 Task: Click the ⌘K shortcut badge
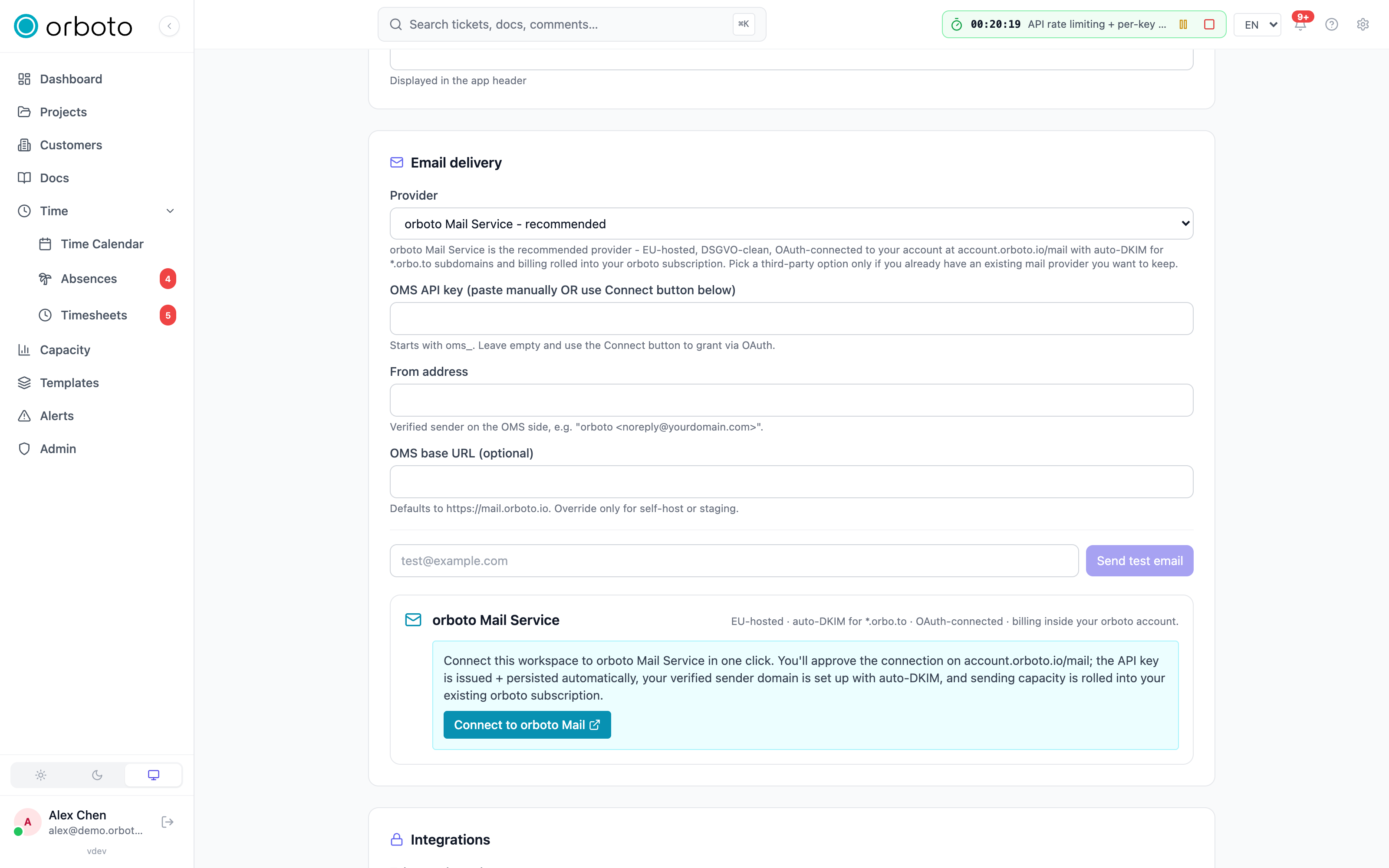click(743, 24)
